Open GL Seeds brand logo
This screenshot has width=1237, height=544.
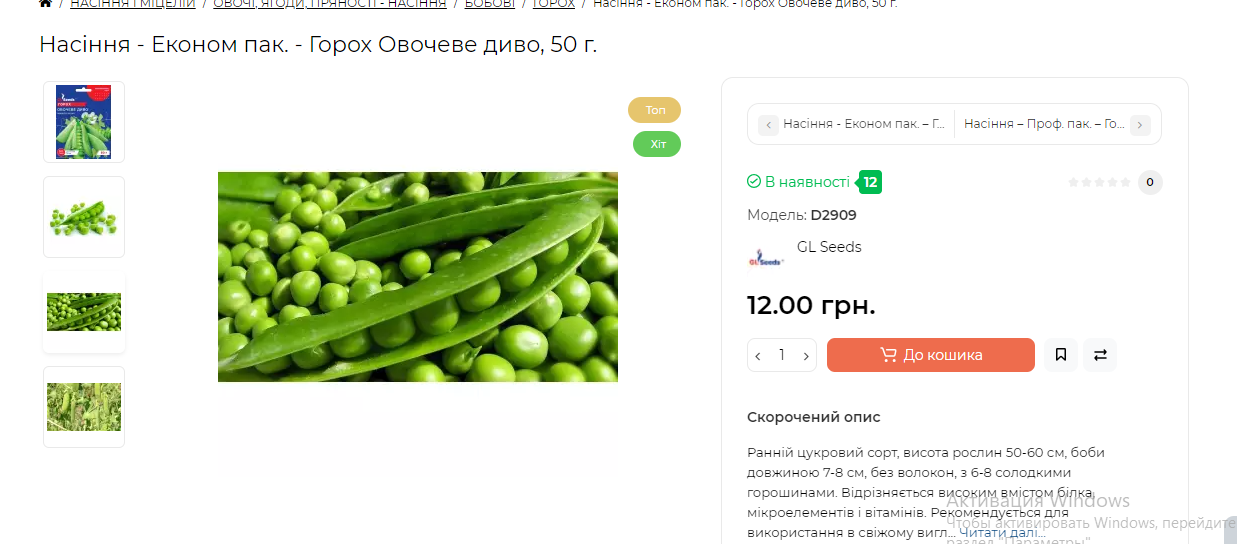pos(767,259)
